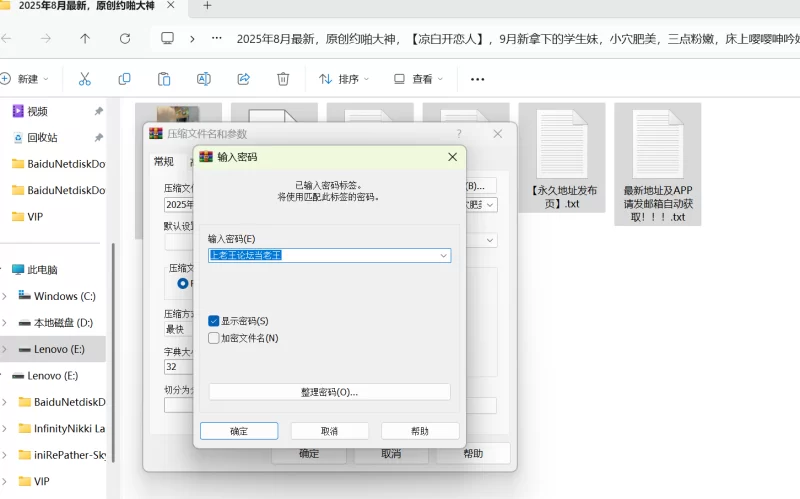Expand address bar path chevron
This screenshot has height=499, width=800.
[x=192, y=38]
